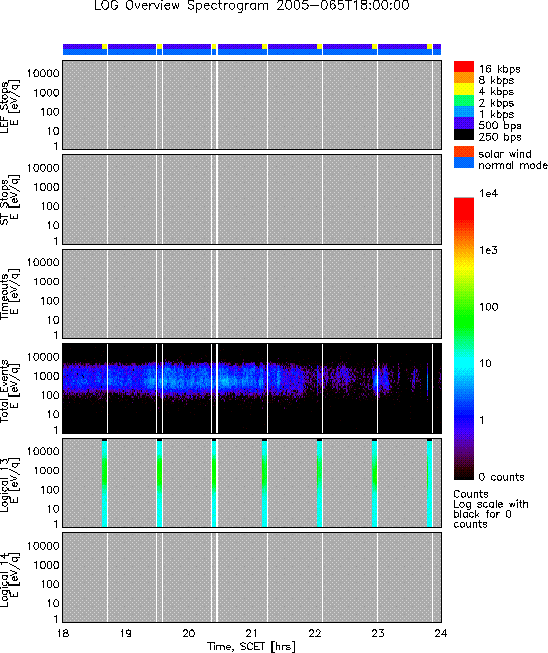This screenshot has width=548, height=653.
Task: Click the normal mode legend swatch
Action: [x=464, y=163]
